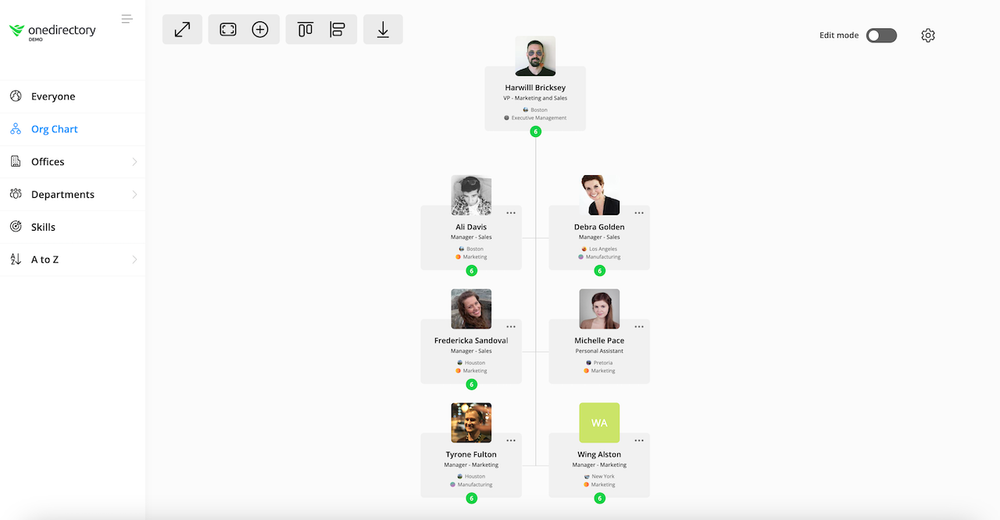Open the A to Z listing
This screenshot has width=1000, height=520.
(44, 260)
